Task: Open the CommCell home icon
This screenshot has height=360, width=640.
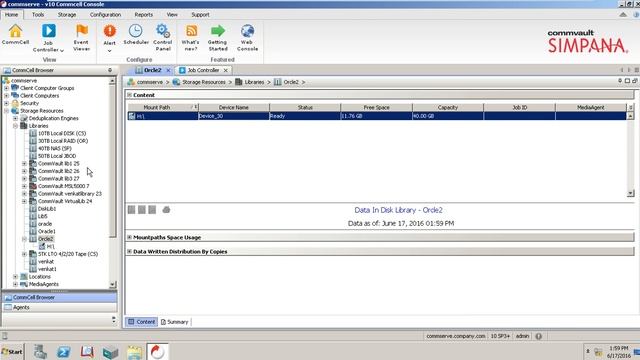Action: coord(16,31)
